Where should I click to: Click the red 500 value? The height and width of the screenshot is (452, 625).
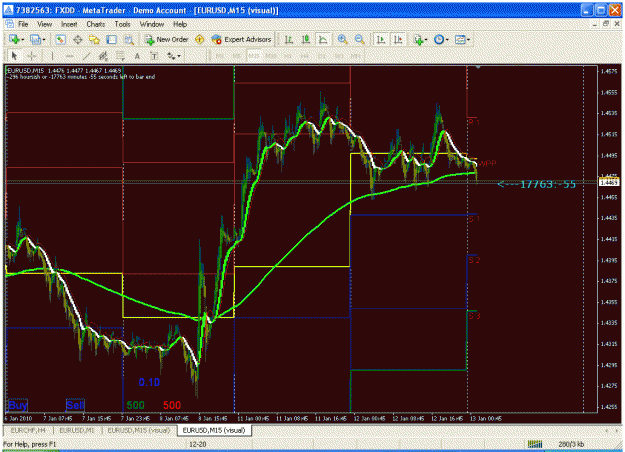(x=172, y=405)
